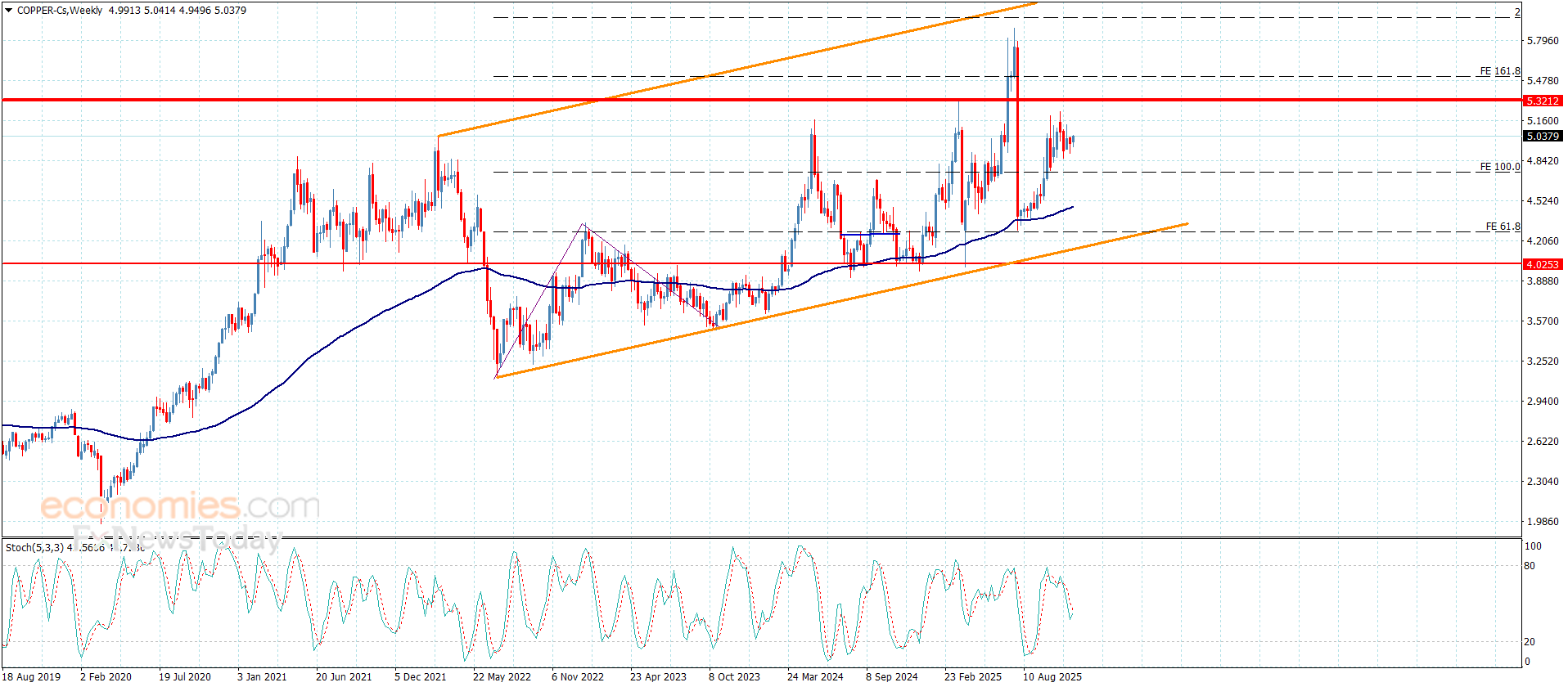1568x687 pixels.
Task: Select the FE 161.8 Fibonacci label
Action: 1499,71
